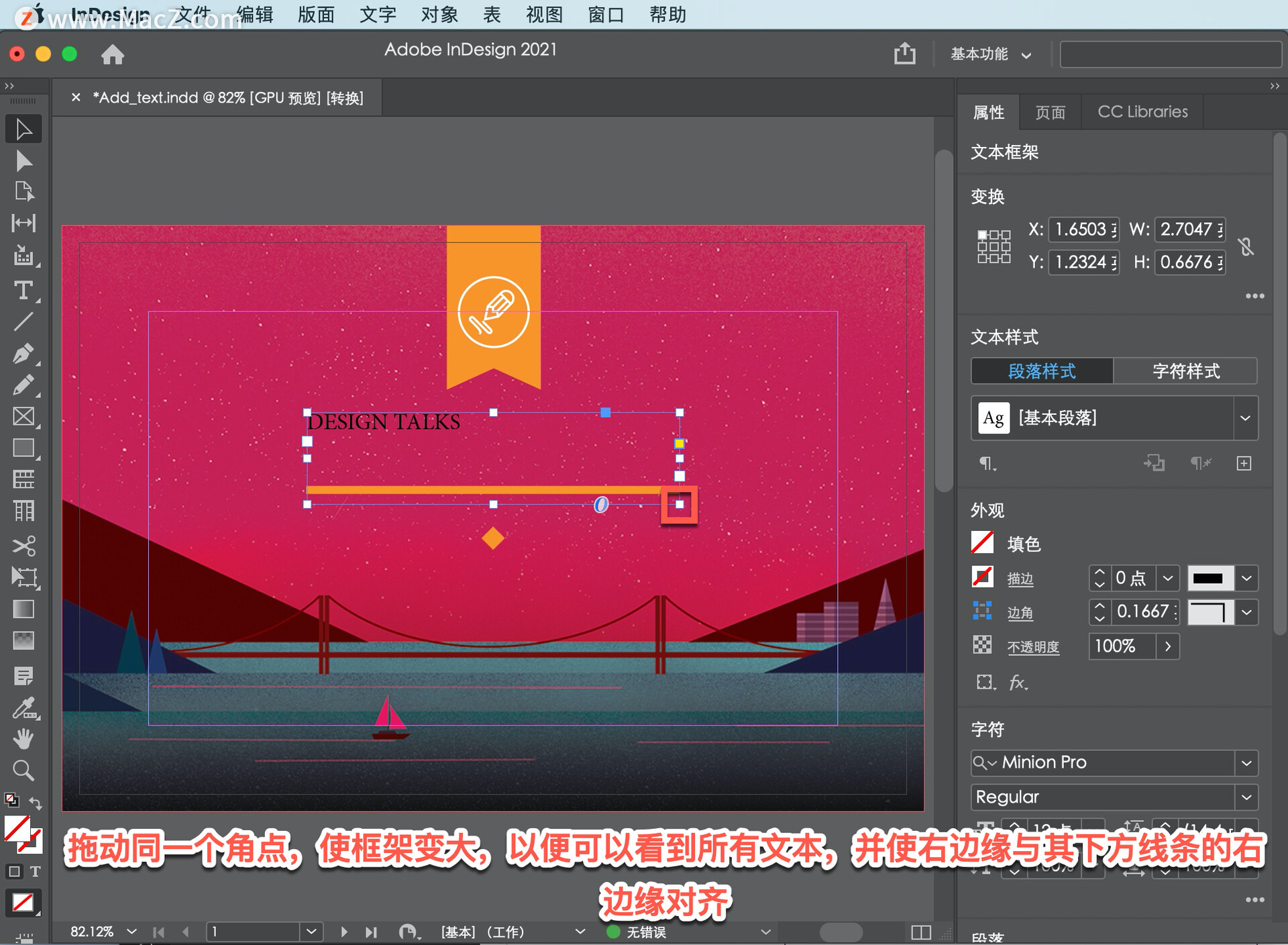Select the Note tool

23,676
